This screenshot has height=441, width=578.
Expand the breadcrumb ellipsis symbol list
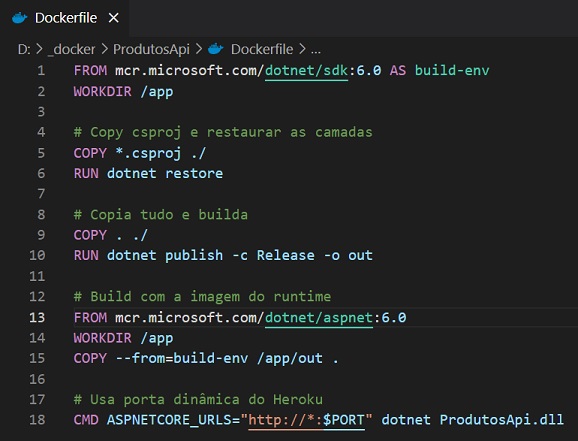point(316,50)
